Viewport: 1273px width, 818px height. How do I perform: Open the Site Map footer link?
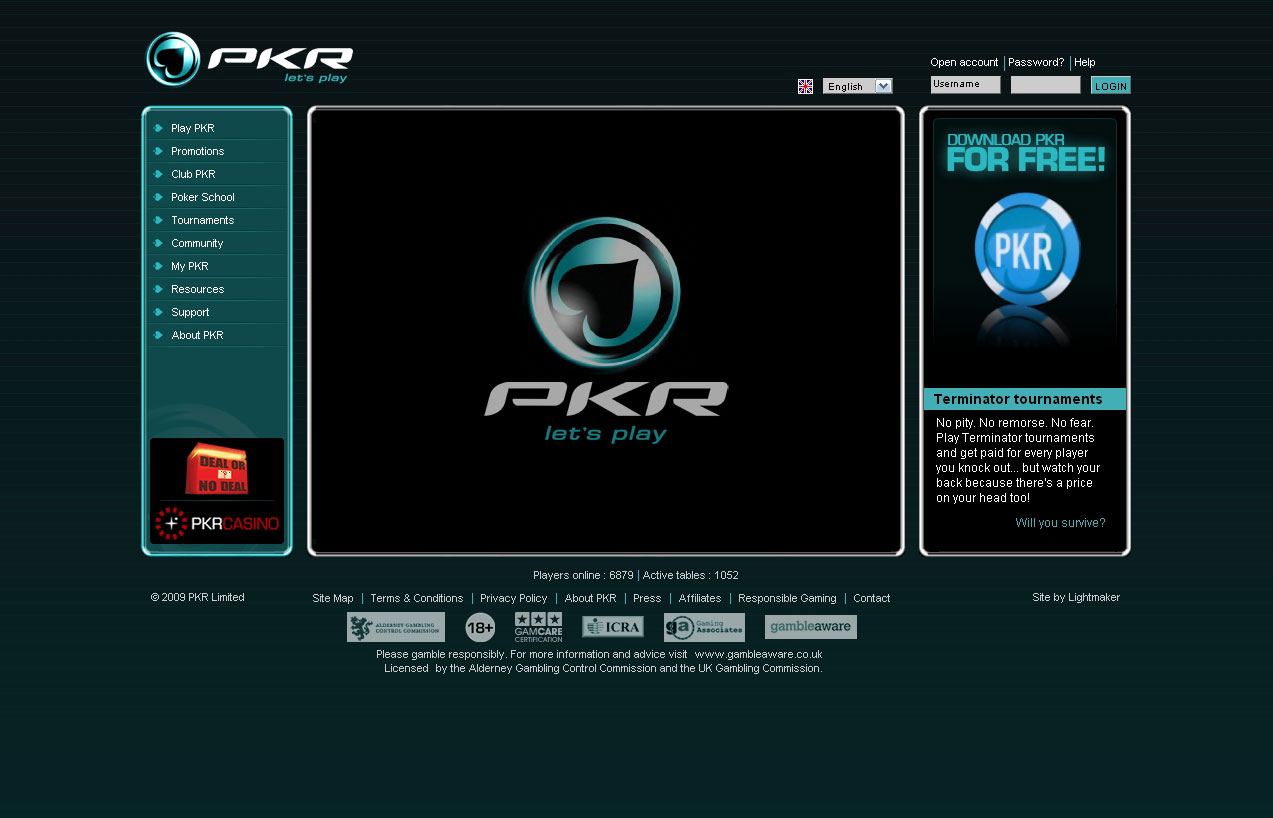pyautogui.click(x=333, y=598)
